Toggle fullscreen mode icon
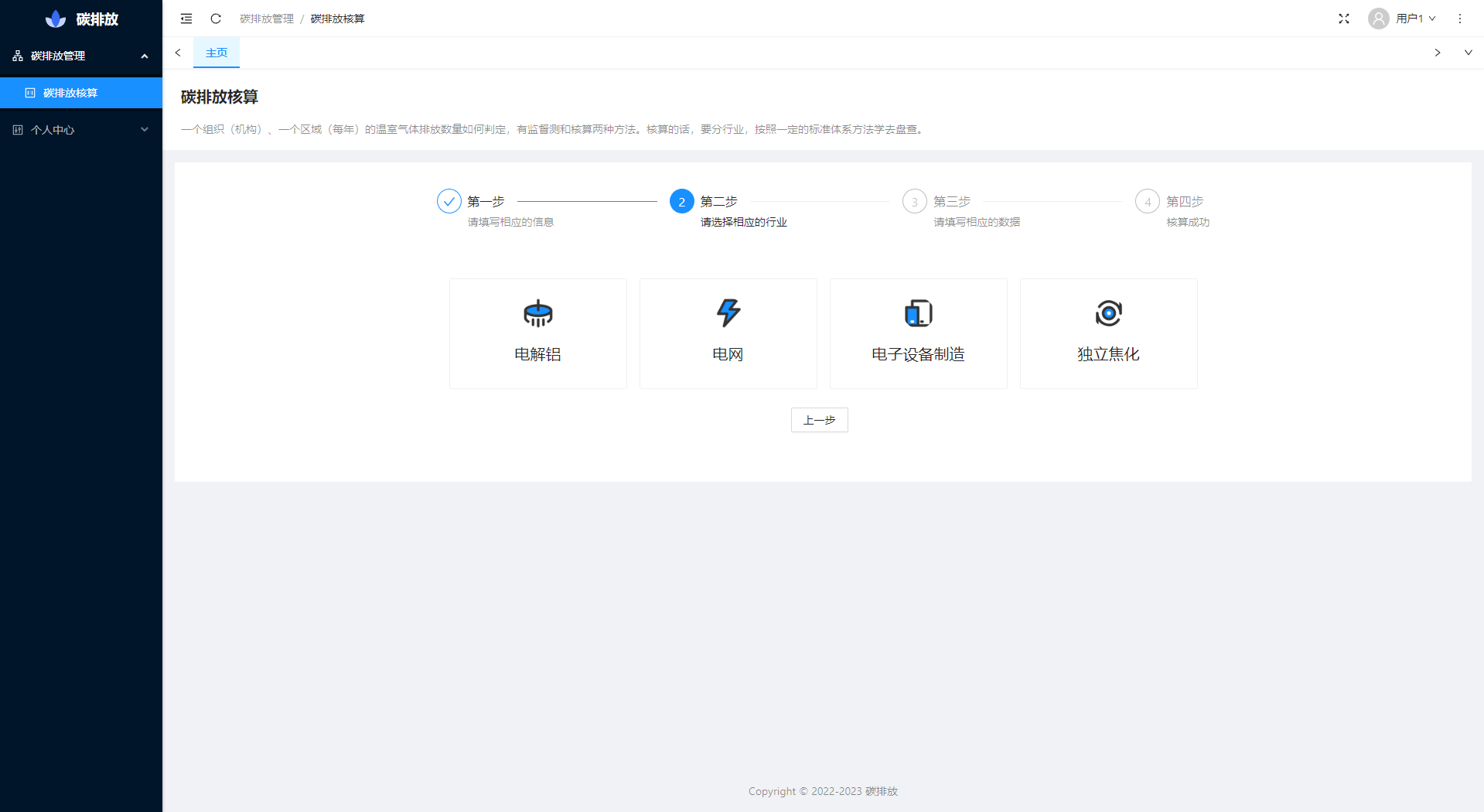 (1344, 19)
